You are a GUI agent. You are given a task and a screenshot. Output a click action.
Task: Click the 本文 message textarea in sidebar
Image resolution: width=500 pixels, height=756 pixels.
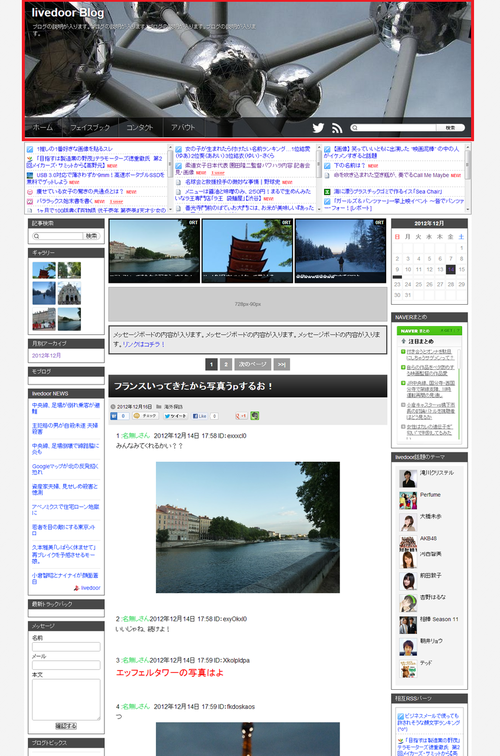pos(66,700)
